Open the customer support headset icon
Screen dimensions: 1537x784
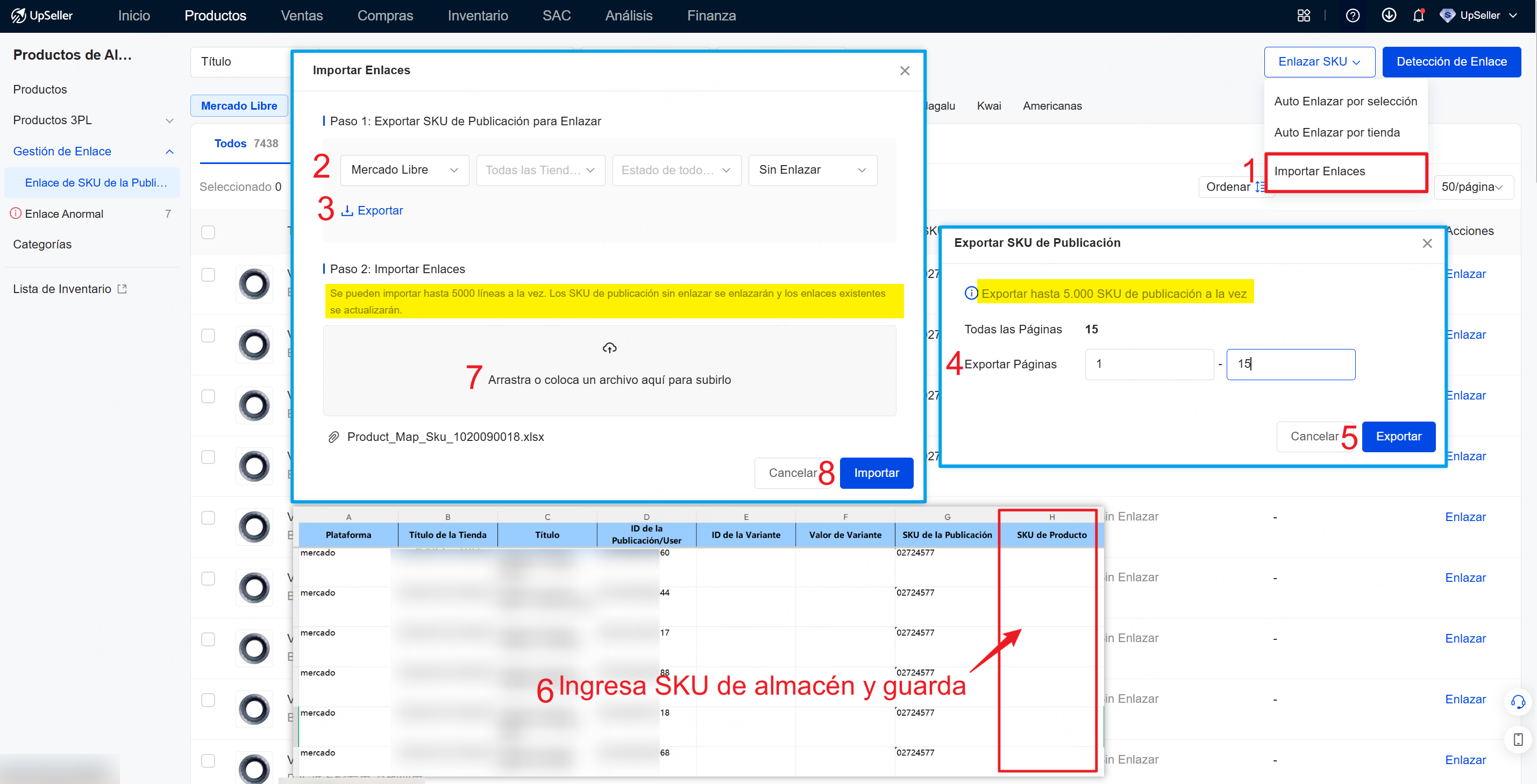[1518, 702]
